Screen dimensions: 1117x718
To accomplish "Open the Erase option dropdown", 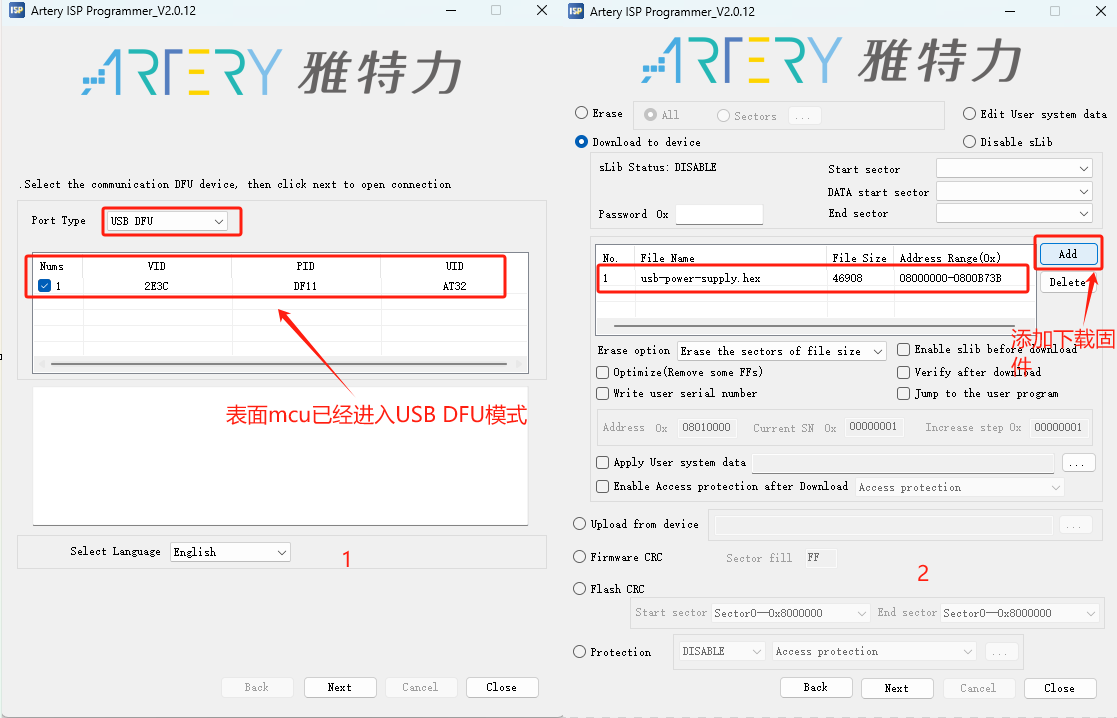I will coord(781,351).
